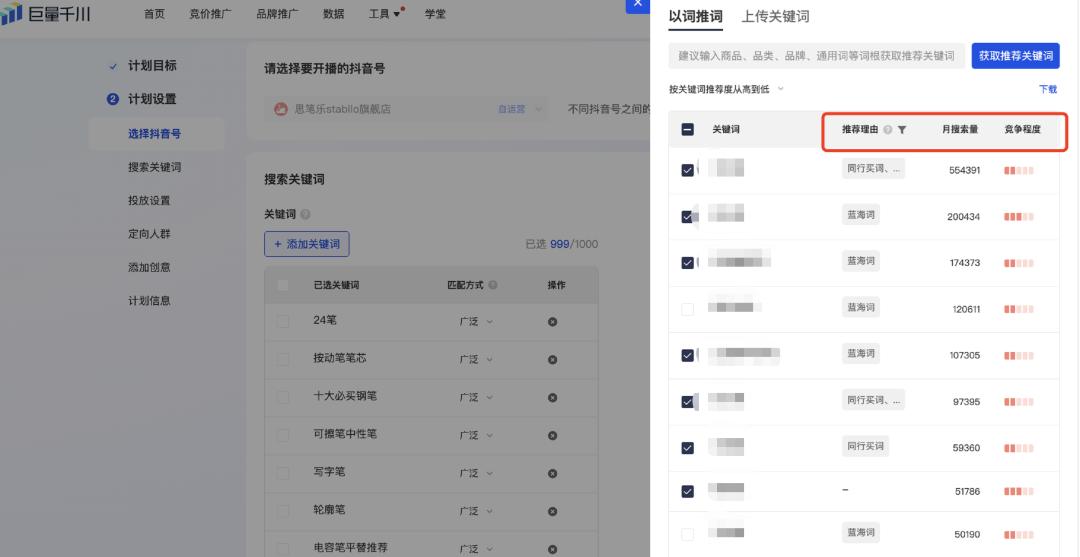Open 竞价推广 in top navigation
1080x557 pixels.
point(210,14)
